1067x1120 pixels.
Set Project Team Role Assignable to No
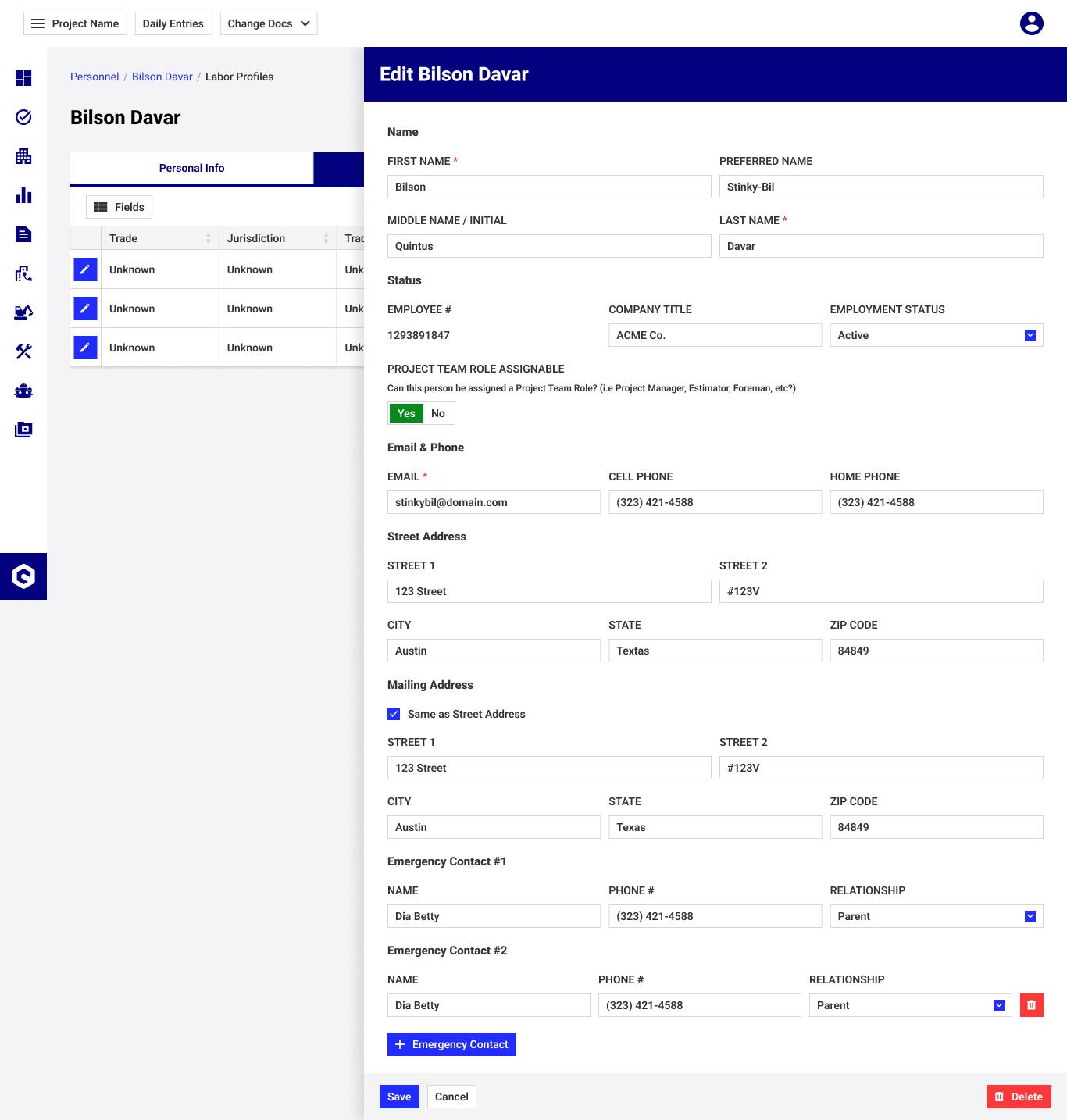[x=438, y=413]
